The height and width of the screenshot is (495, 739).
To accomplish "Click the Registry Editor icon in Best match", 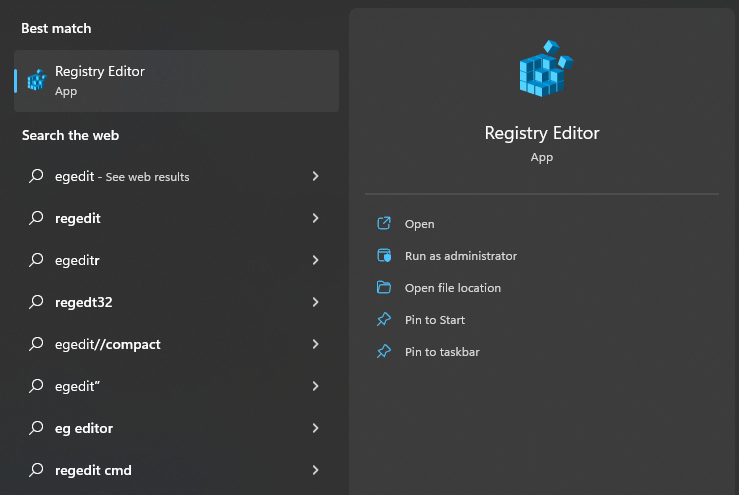I will point(36,81).
